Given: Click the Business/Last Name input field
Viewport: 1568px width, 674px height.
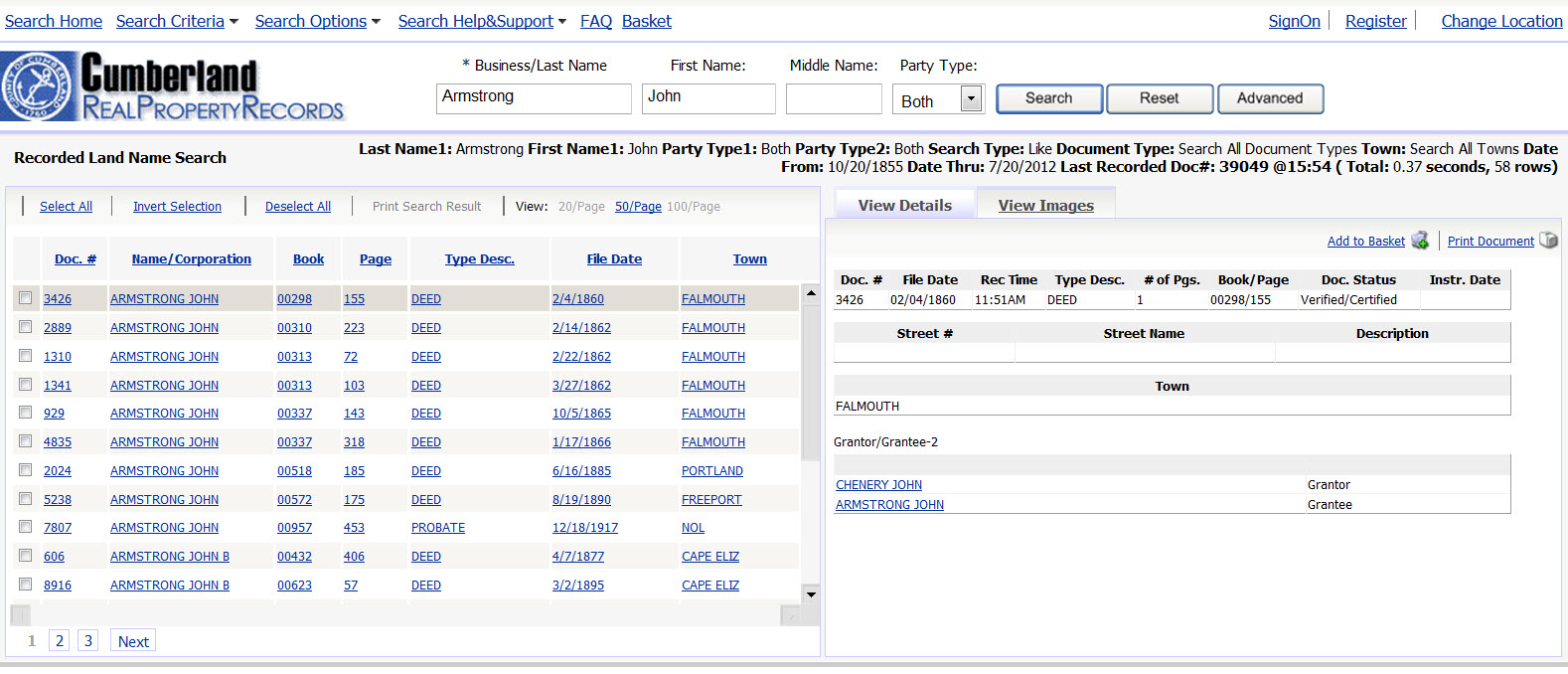Looking at the screenshot, I should pyautogui.click(x=534, y=97).
